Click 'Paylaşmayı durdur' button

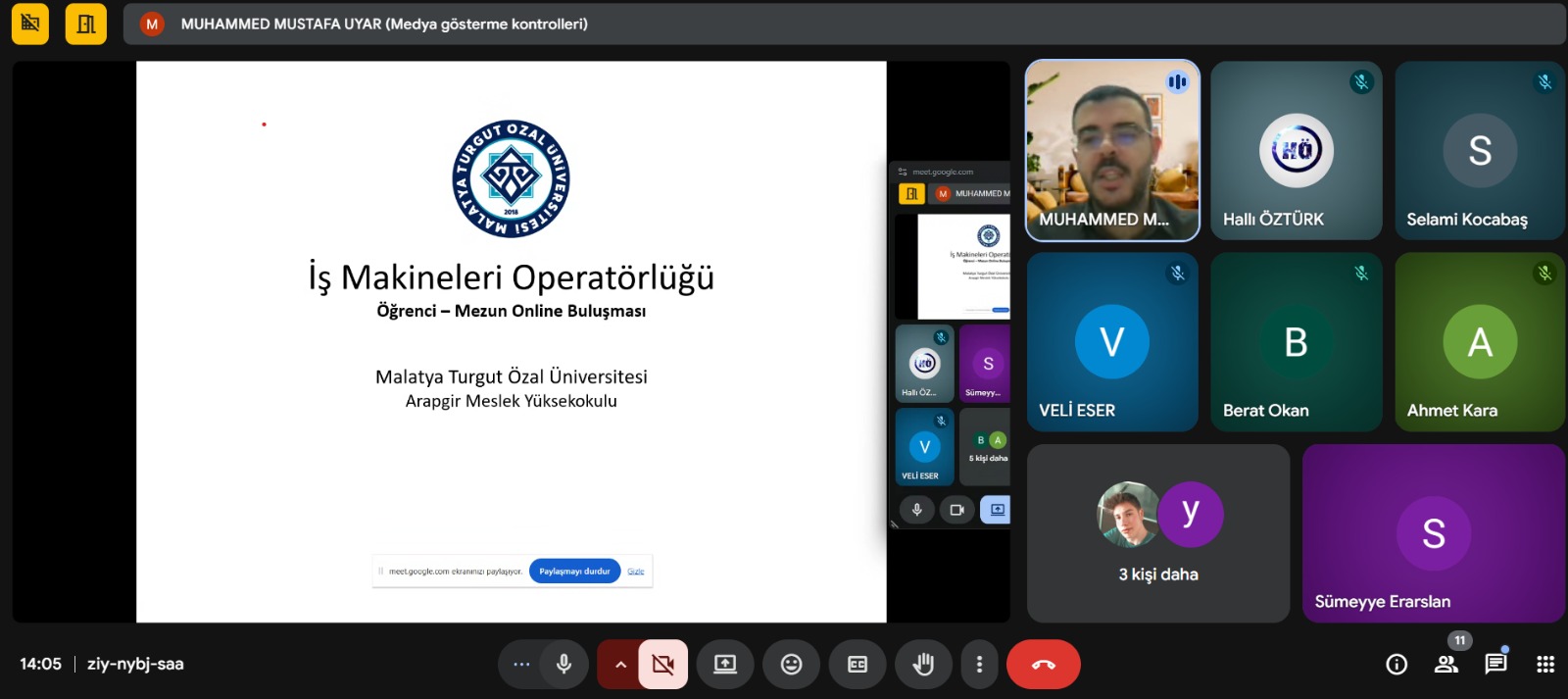point(574,572)
